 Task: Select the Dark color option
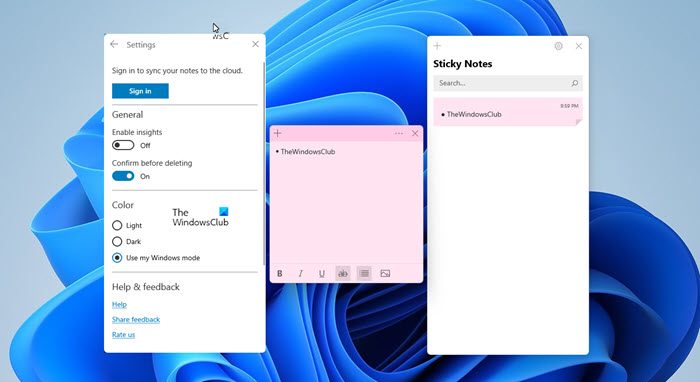coord(117,241)
